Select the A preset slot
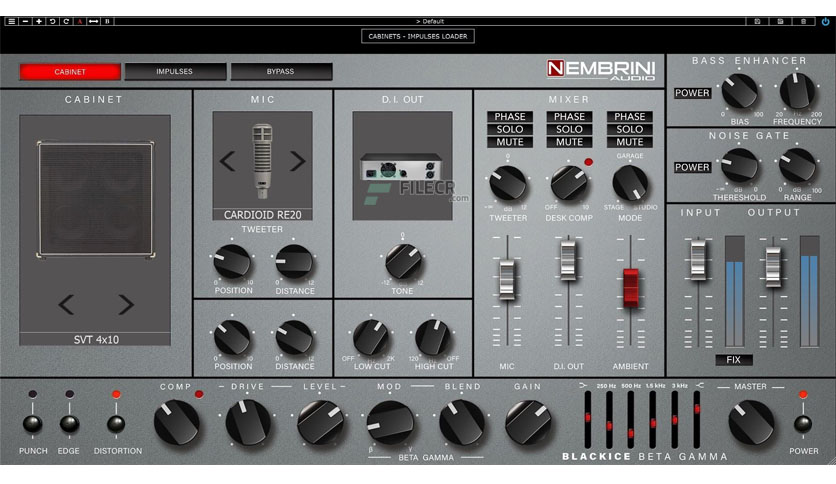836x484 pixels. 80,21
